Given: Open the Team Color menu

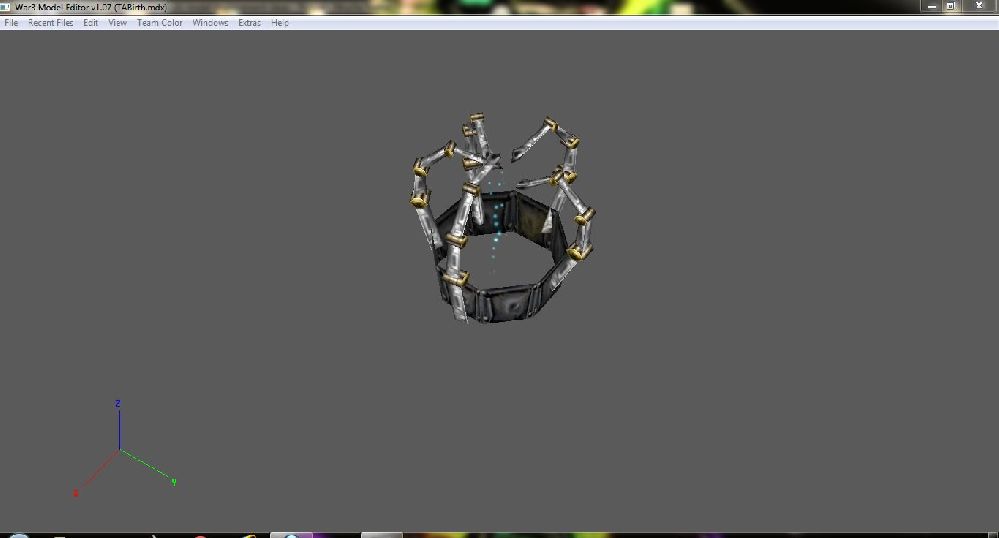Looking at the screenshot, I should click(x=159, y=22).
